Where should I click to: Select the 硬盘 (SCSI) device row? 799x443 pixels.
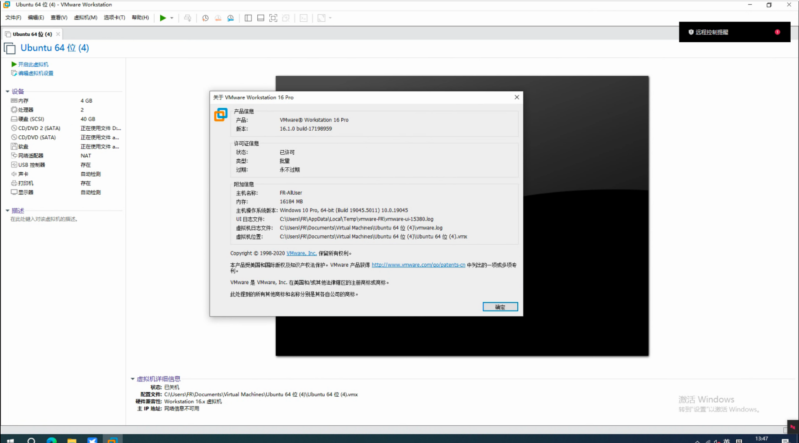pyautogui.click(x=65, y=119)
